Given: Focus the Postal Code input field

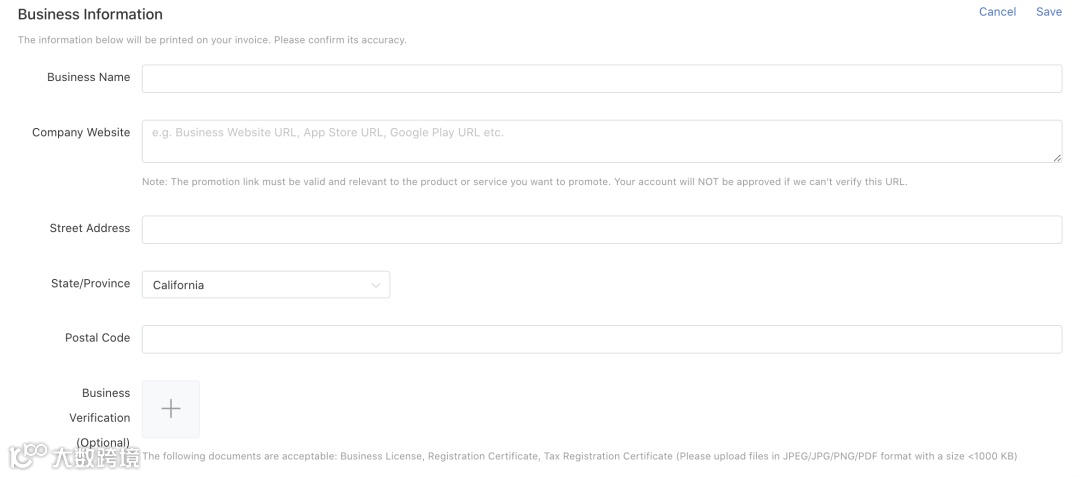Looking at the screenshot, I should point(602,339).
